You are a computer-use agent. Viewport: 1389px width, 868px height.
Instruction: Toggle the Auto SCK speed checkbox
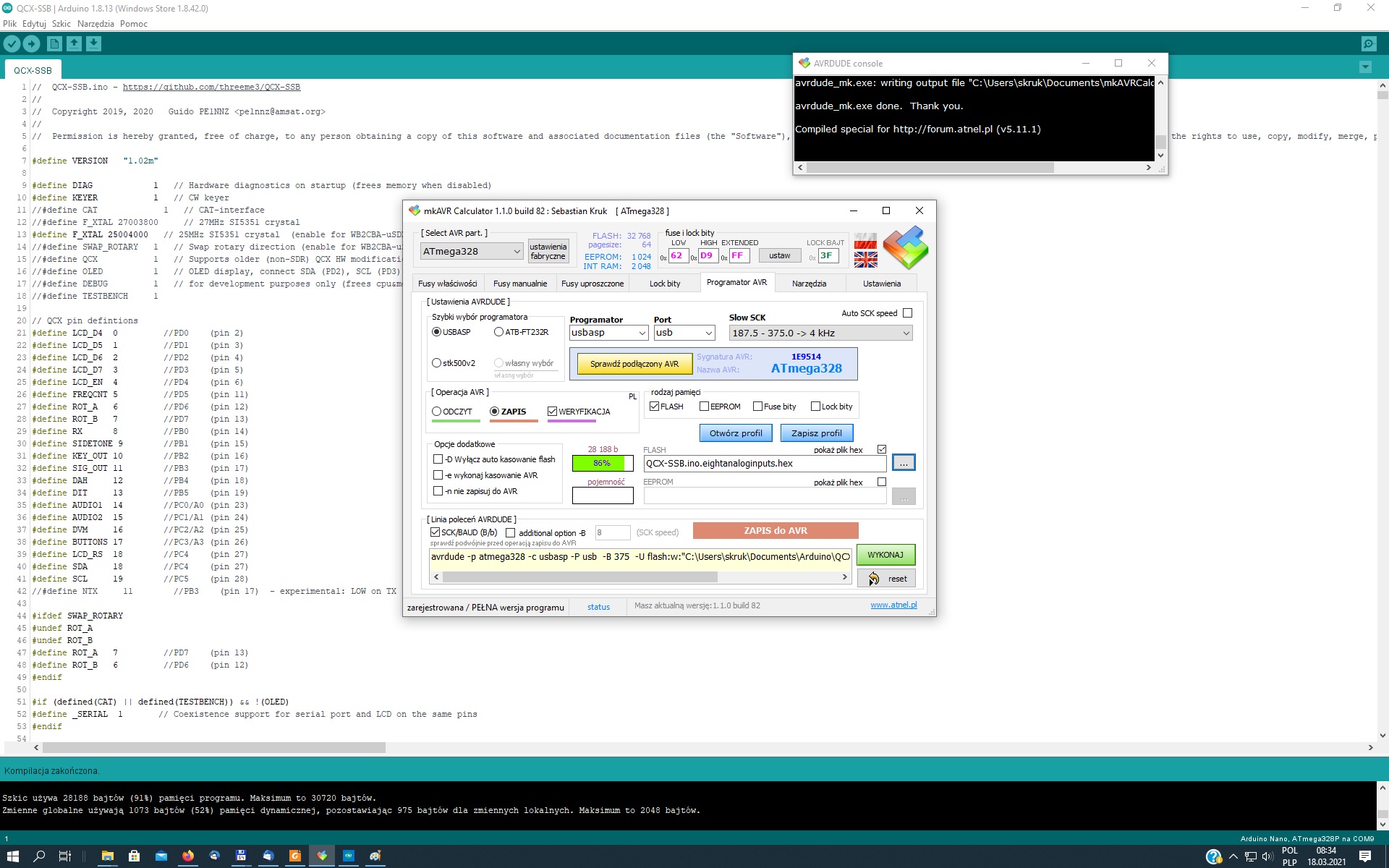(907, 313)
